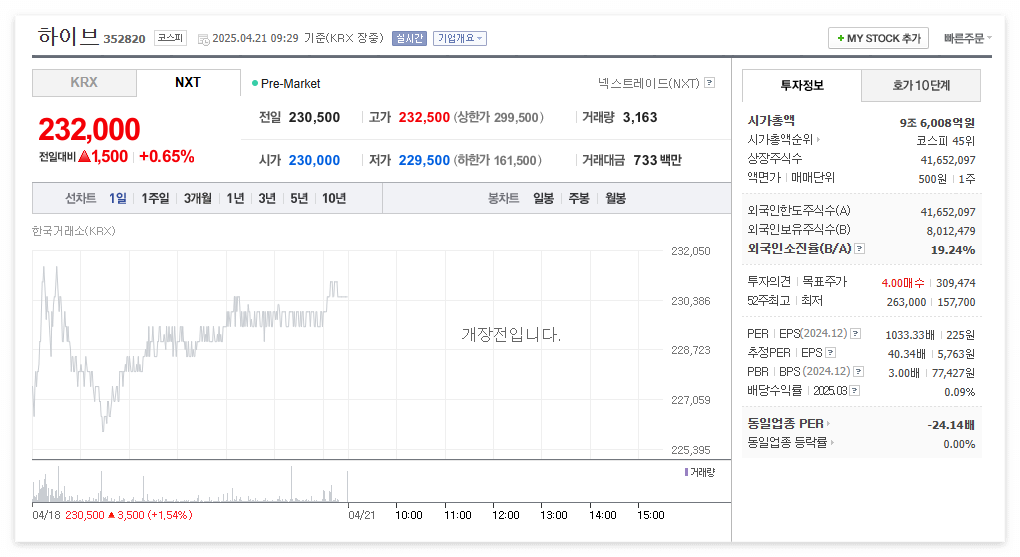The image size is (1020, 557).
Task: Show the 월봉 candlestick chart
Action: click(x=615, y=198)
